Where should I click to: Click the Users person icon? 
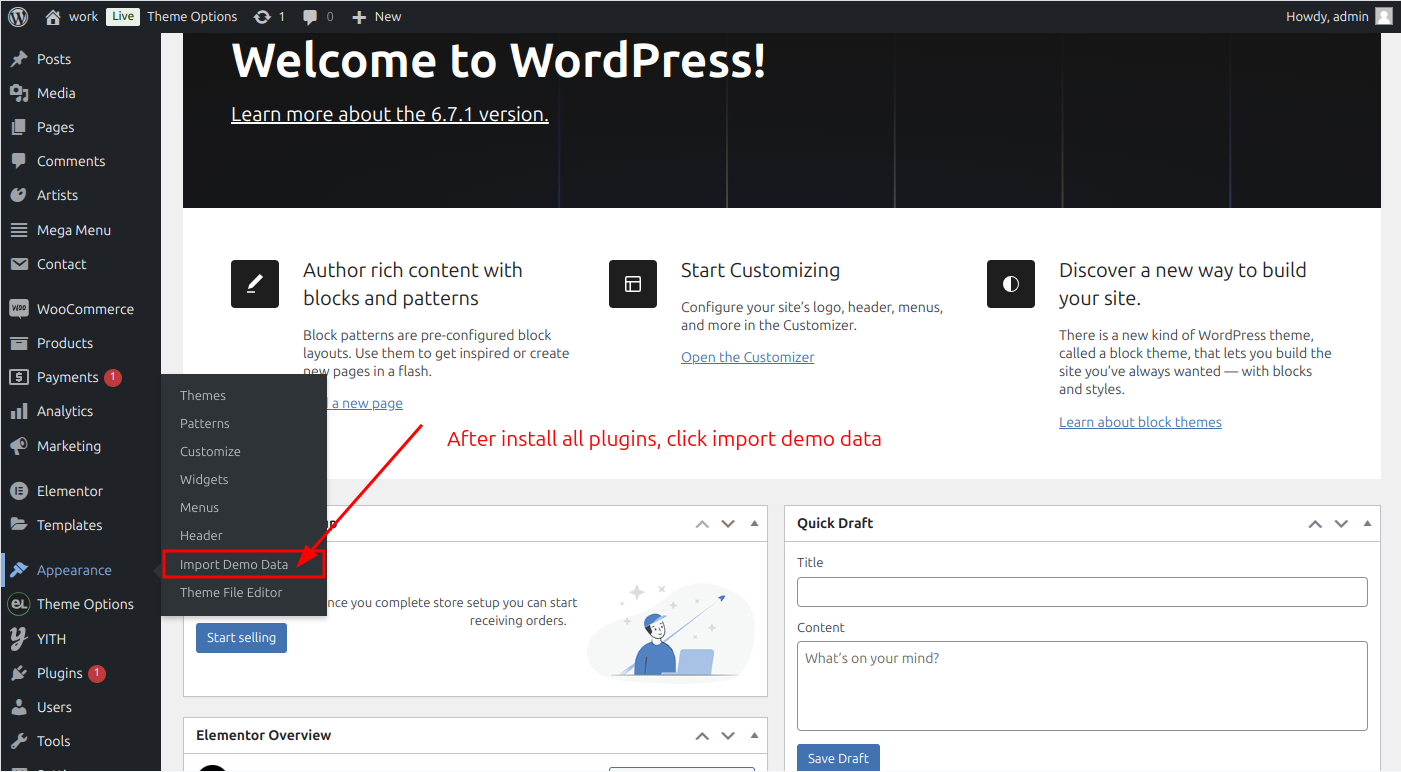coord(18,707)
